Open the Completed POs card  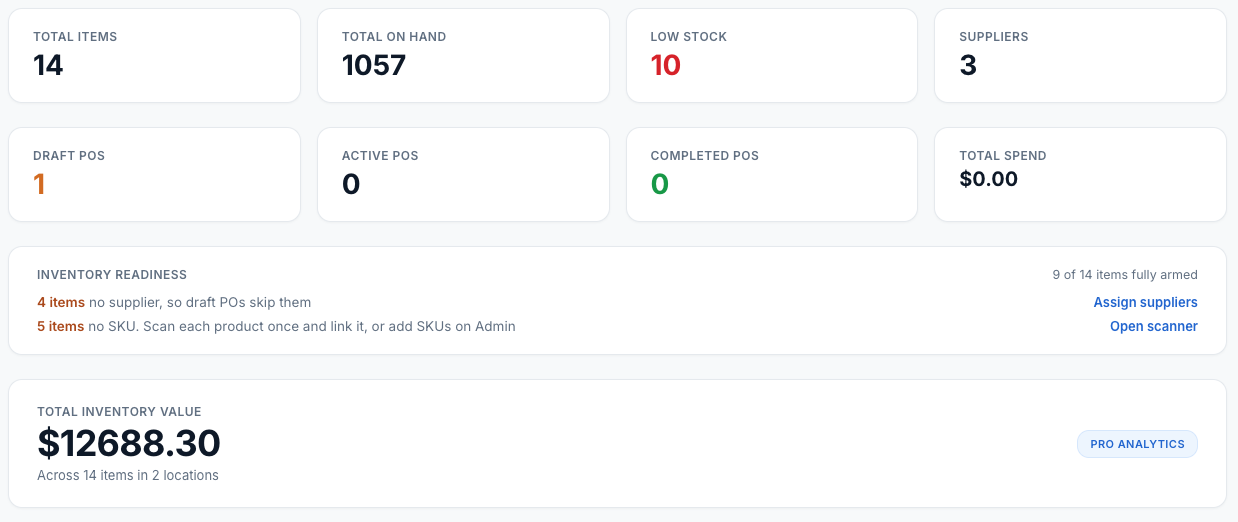pyautogui.click(x=772, y=174)
